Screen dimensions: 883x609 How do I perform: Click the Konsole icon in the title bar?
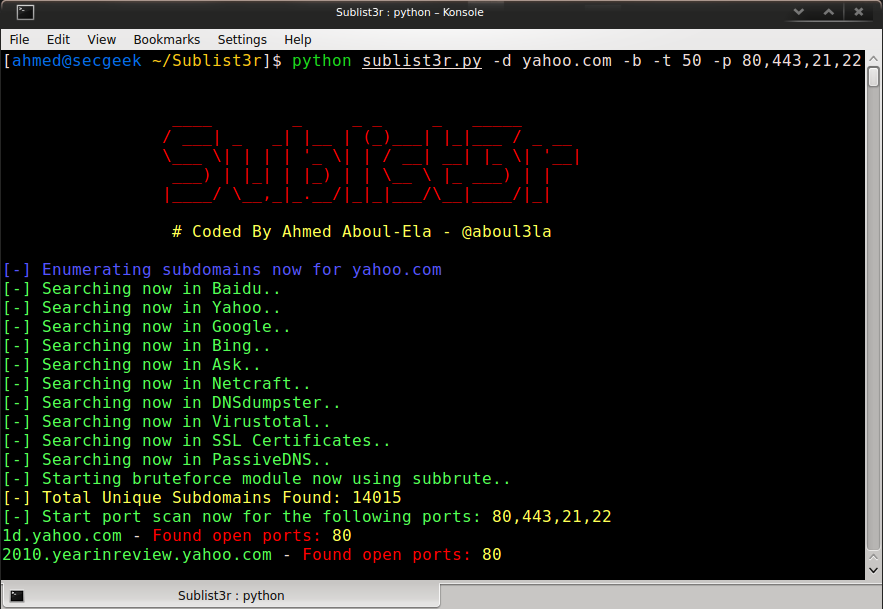click(x=24, y=12)
